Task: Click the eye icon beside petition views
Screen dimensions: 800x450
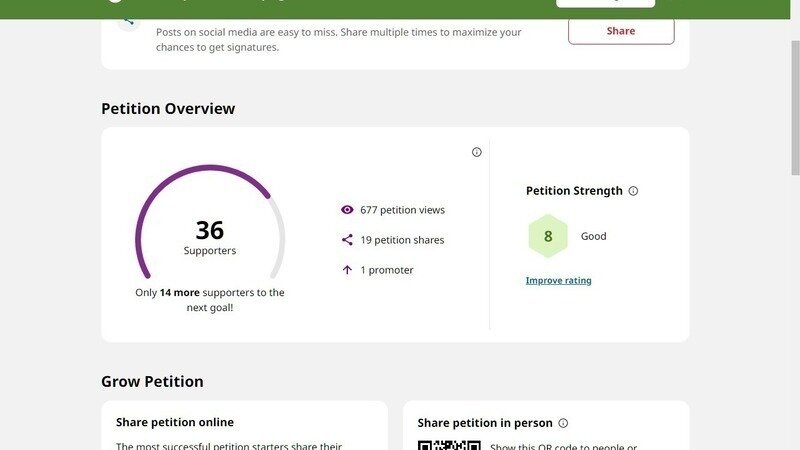Action: pos(347,210)
